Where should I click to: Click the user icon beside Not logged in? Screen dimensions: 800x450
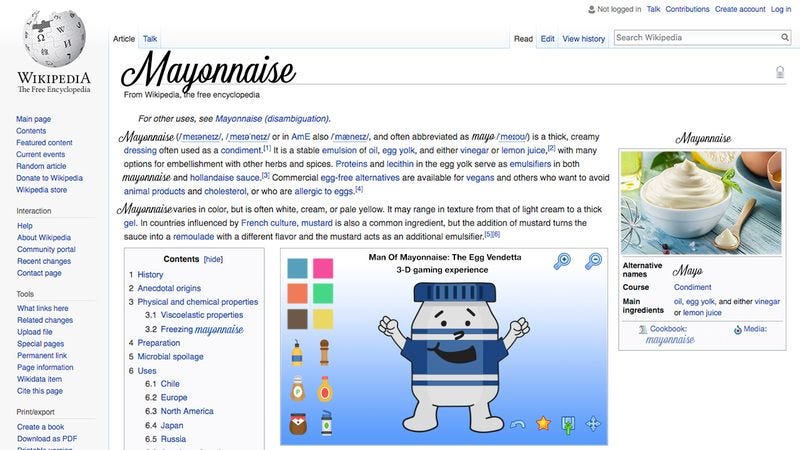point(591,9)
